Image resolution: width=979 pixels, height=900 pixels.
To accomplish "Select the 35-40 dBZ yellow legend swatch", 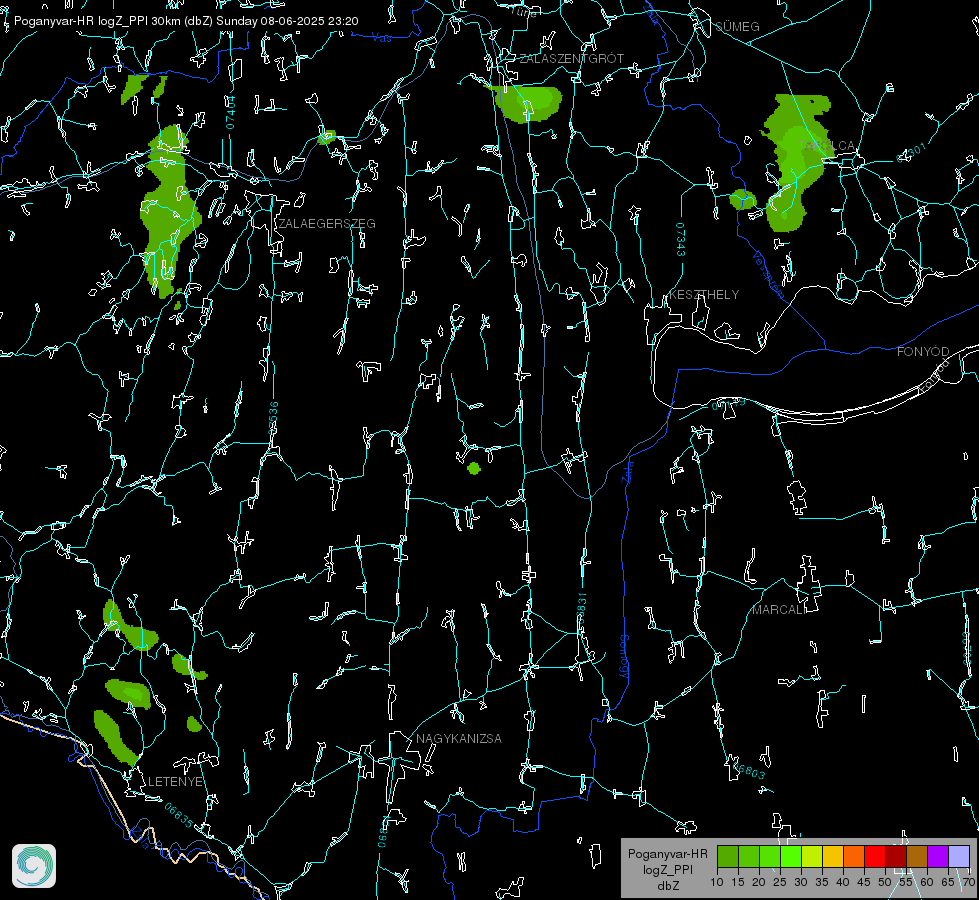I will [833, 856].
